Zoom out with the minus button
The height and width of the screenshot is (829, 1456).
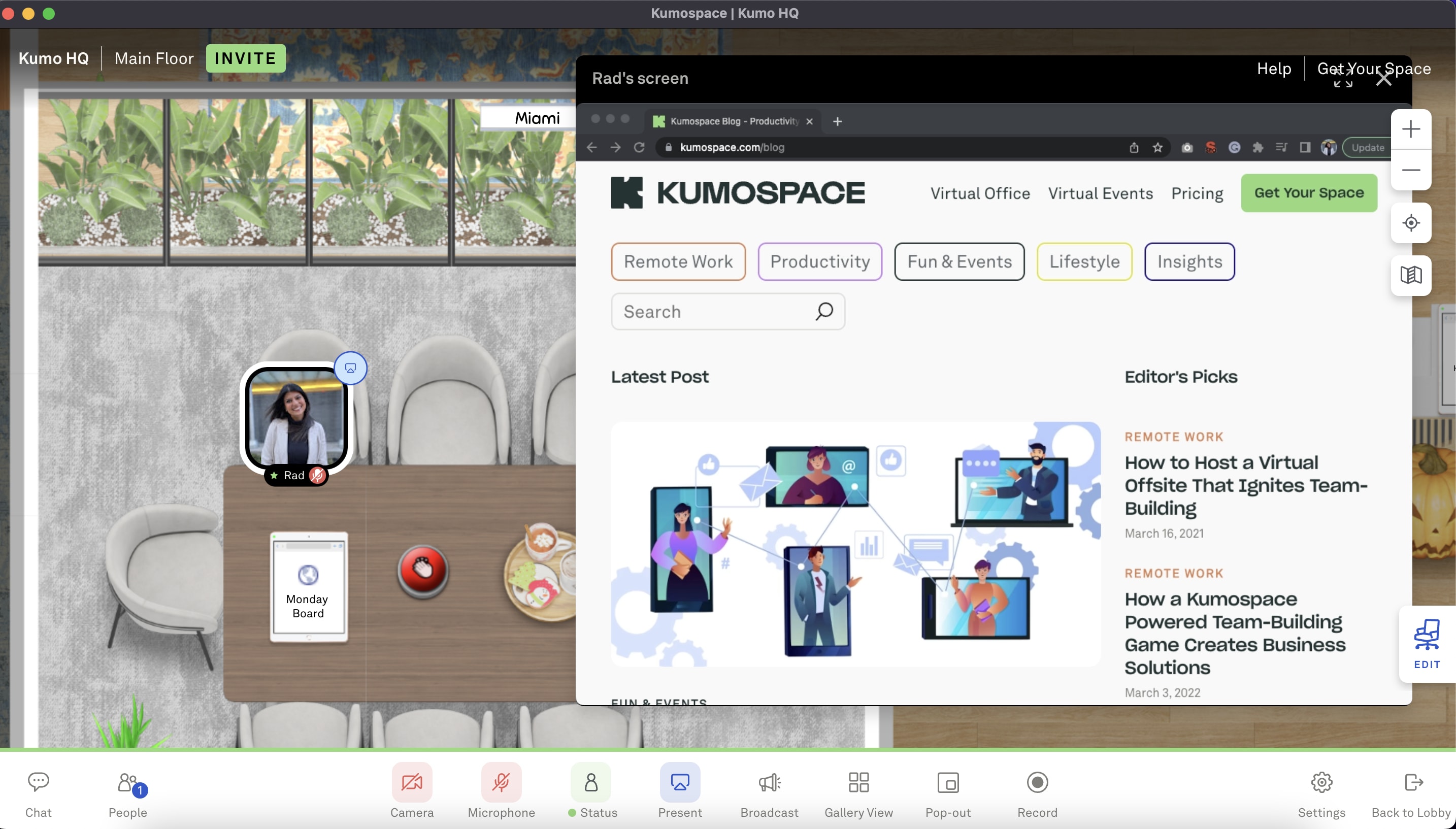[1410, 170]
